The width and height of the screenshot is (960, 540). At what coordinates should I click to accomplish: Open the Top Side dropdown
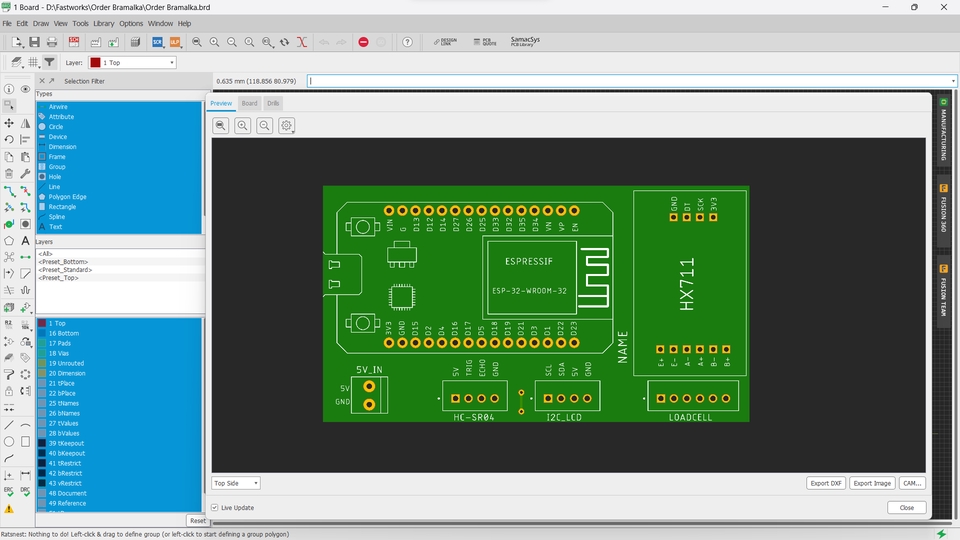click(236, 483)
